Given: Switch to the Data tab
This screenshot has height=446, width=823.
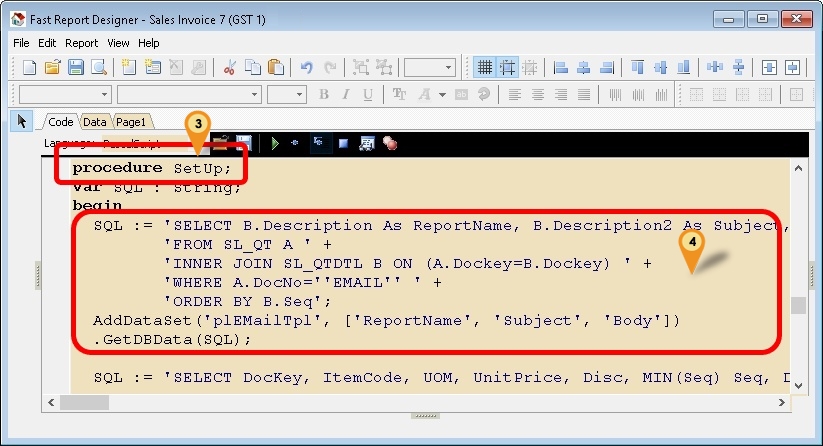Looking at the screenshot, I should click(95, 121).
